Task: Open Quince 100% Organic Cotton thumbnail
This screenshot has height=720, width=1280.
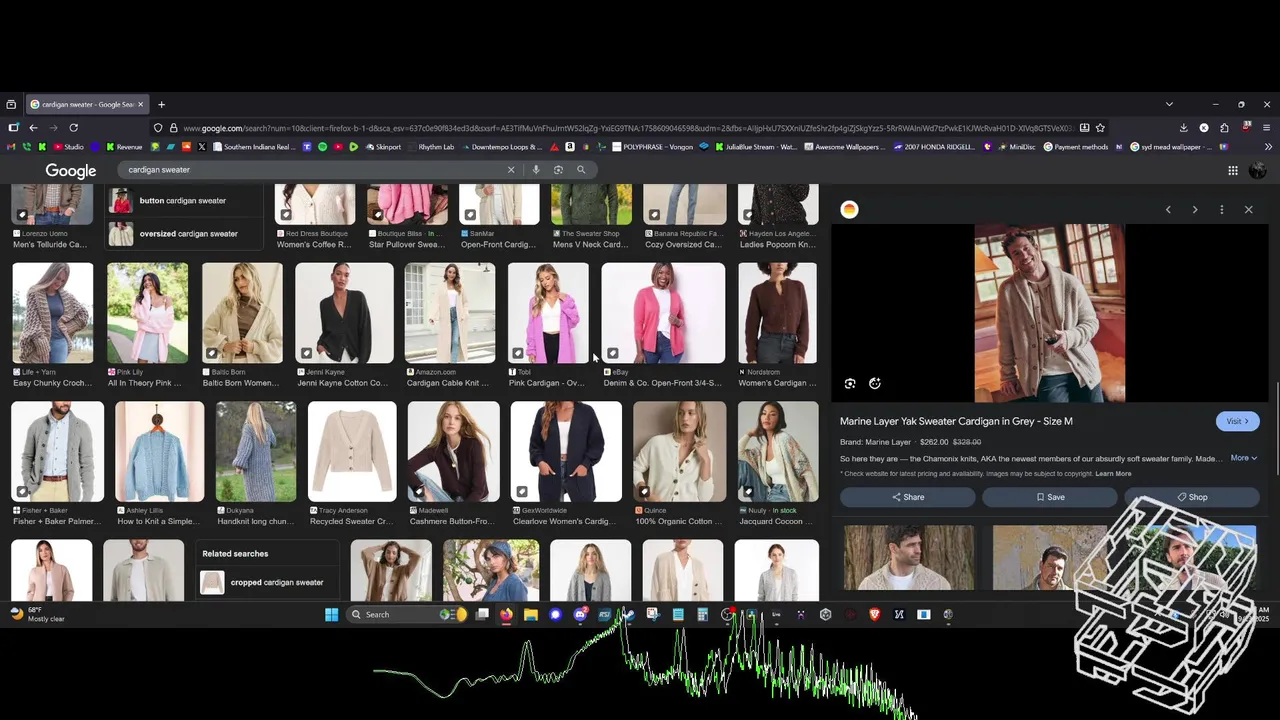Action: 680,452
